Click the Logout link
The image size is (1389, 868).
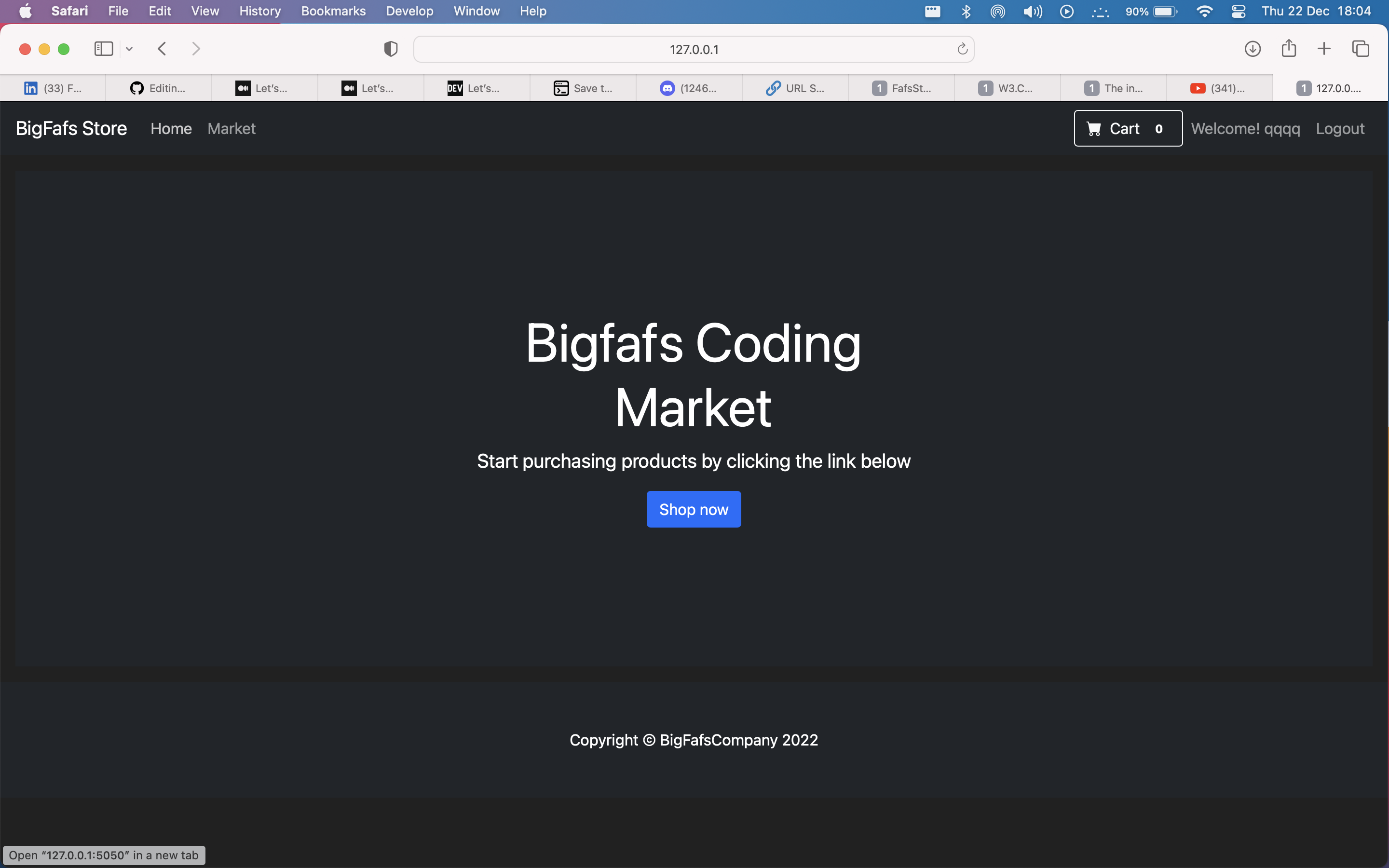[1340, 128]
